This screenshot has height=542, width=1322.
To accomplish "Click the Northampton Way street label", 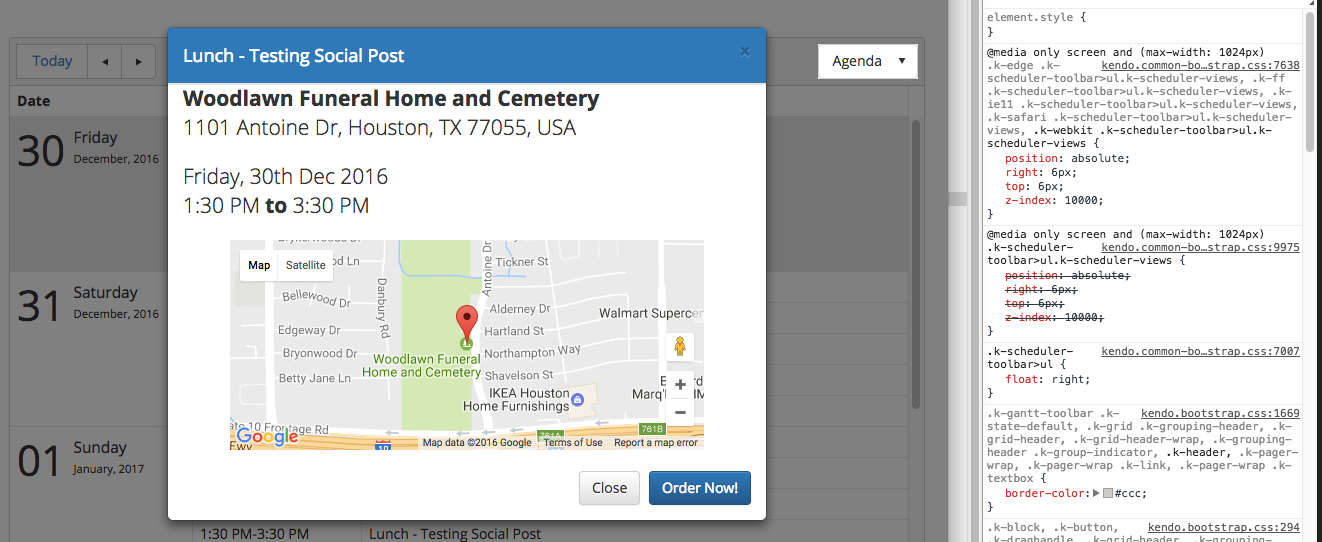I will [x=532, y=351].
